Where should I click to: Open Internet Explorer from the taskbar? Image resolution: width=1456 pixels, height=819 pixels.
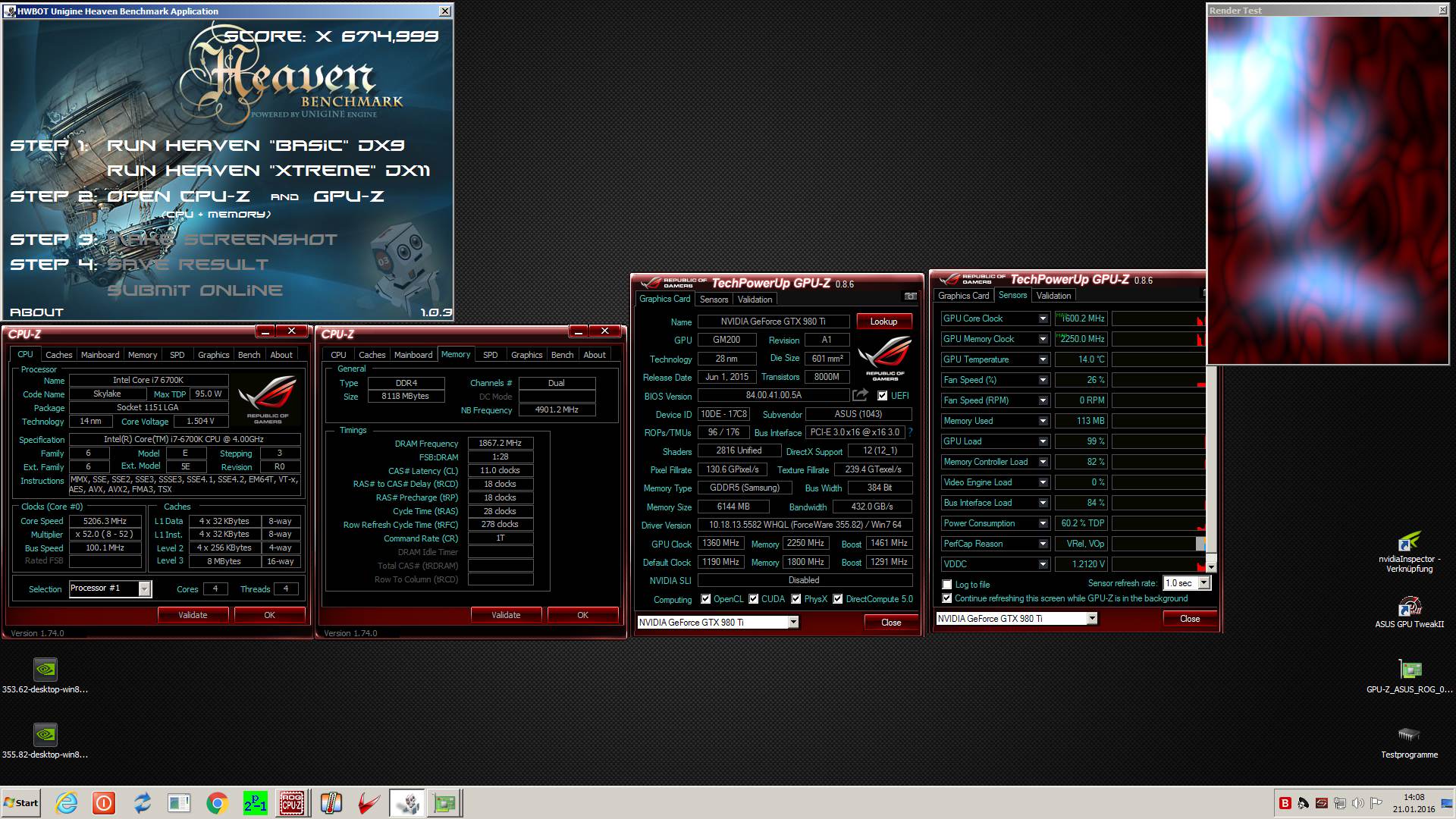66,803
